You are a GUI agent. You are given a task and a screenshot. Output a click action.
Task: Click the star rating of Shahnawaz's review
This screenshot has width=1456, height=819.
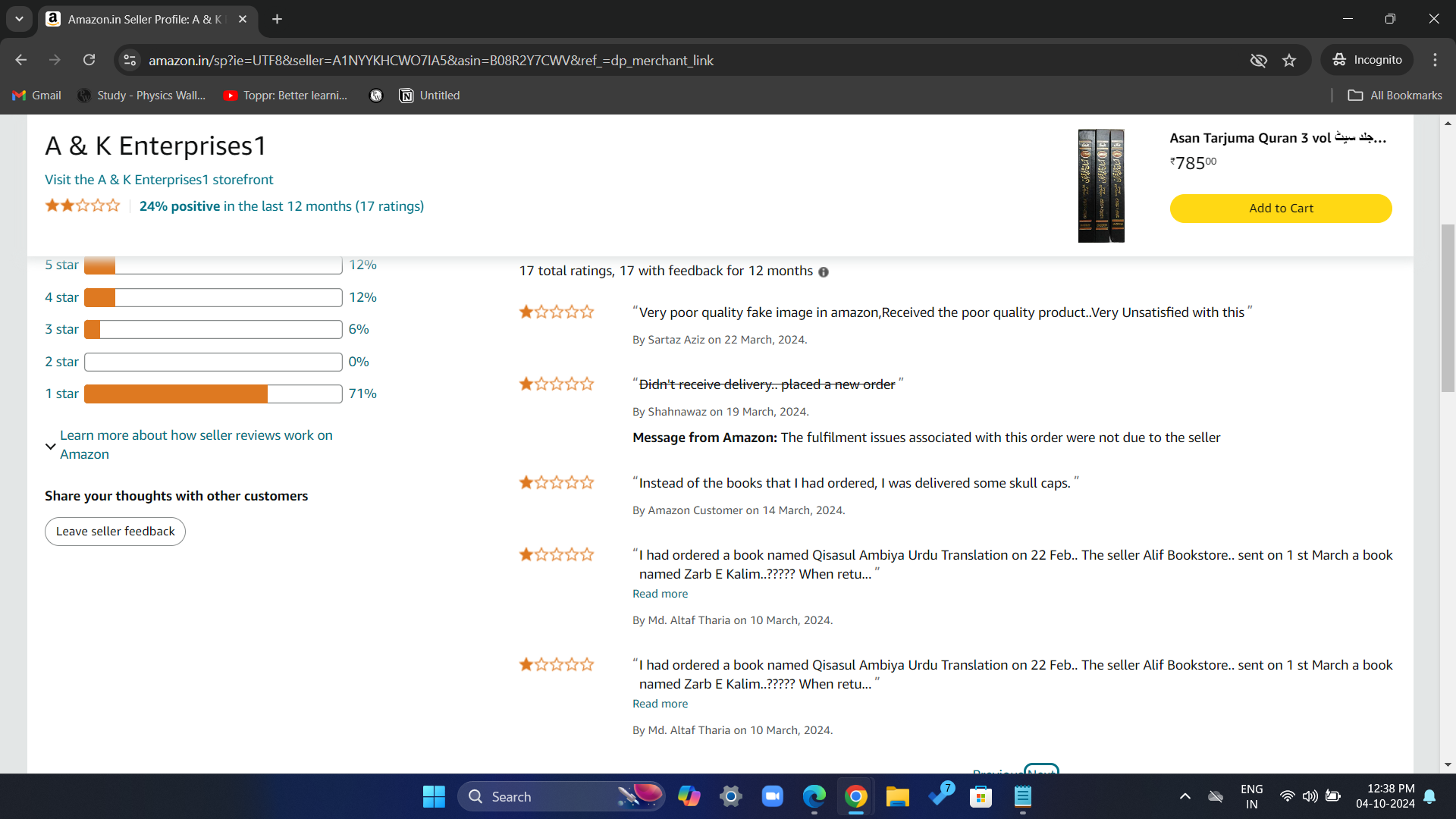(x=557, y=384)
